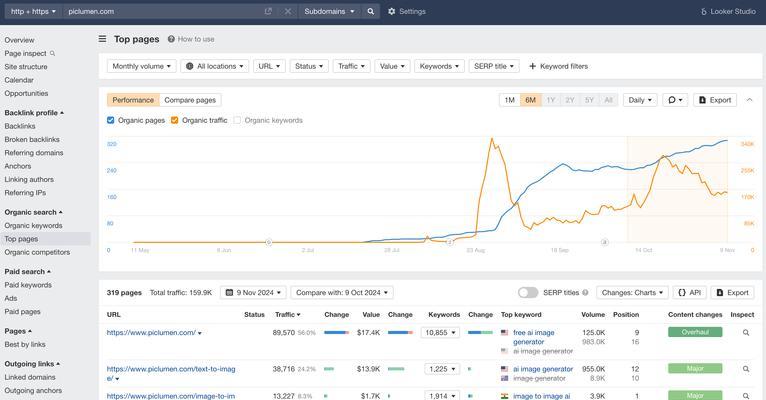Open Overview in sidebar
Image resolution: width=766 pixels, height=400 pixels.
click(20, 40)
